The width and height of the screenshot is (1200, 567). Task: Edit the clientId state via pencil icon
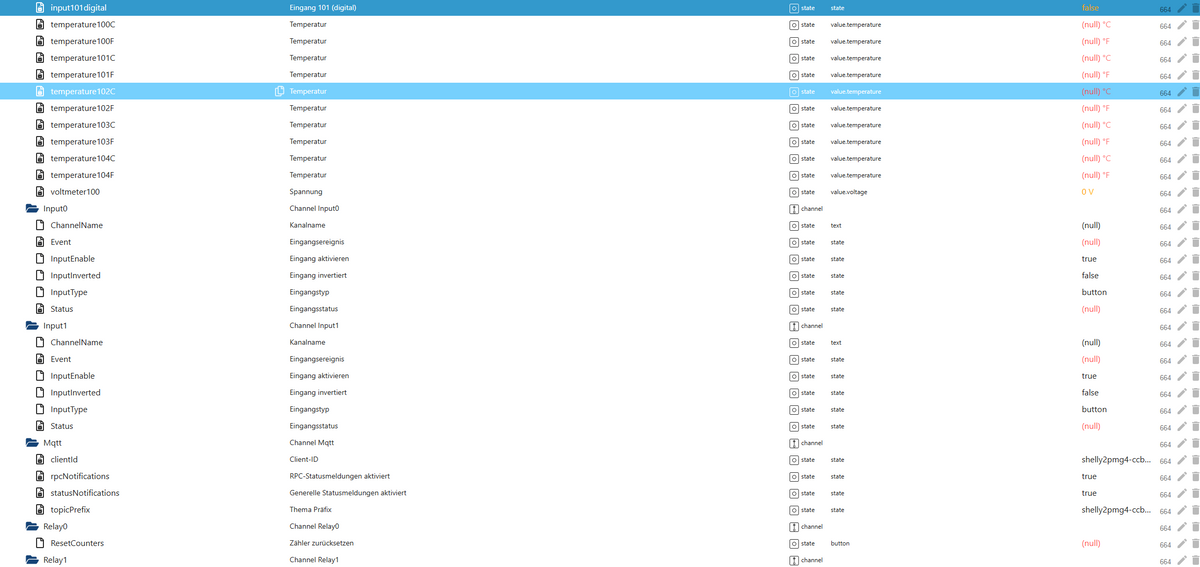(1182, 460)
